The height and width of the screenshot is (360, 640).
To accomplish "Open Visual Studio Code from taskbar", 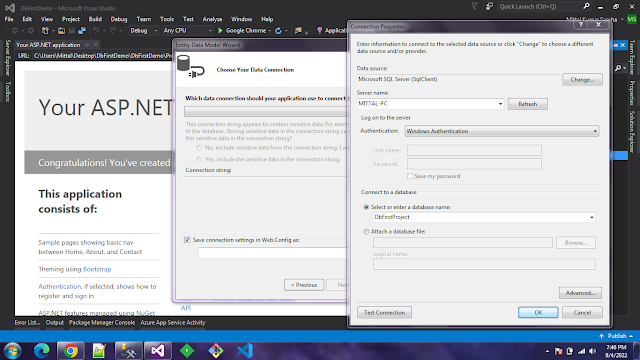I will pyautogui.click(x=245, y=351).
